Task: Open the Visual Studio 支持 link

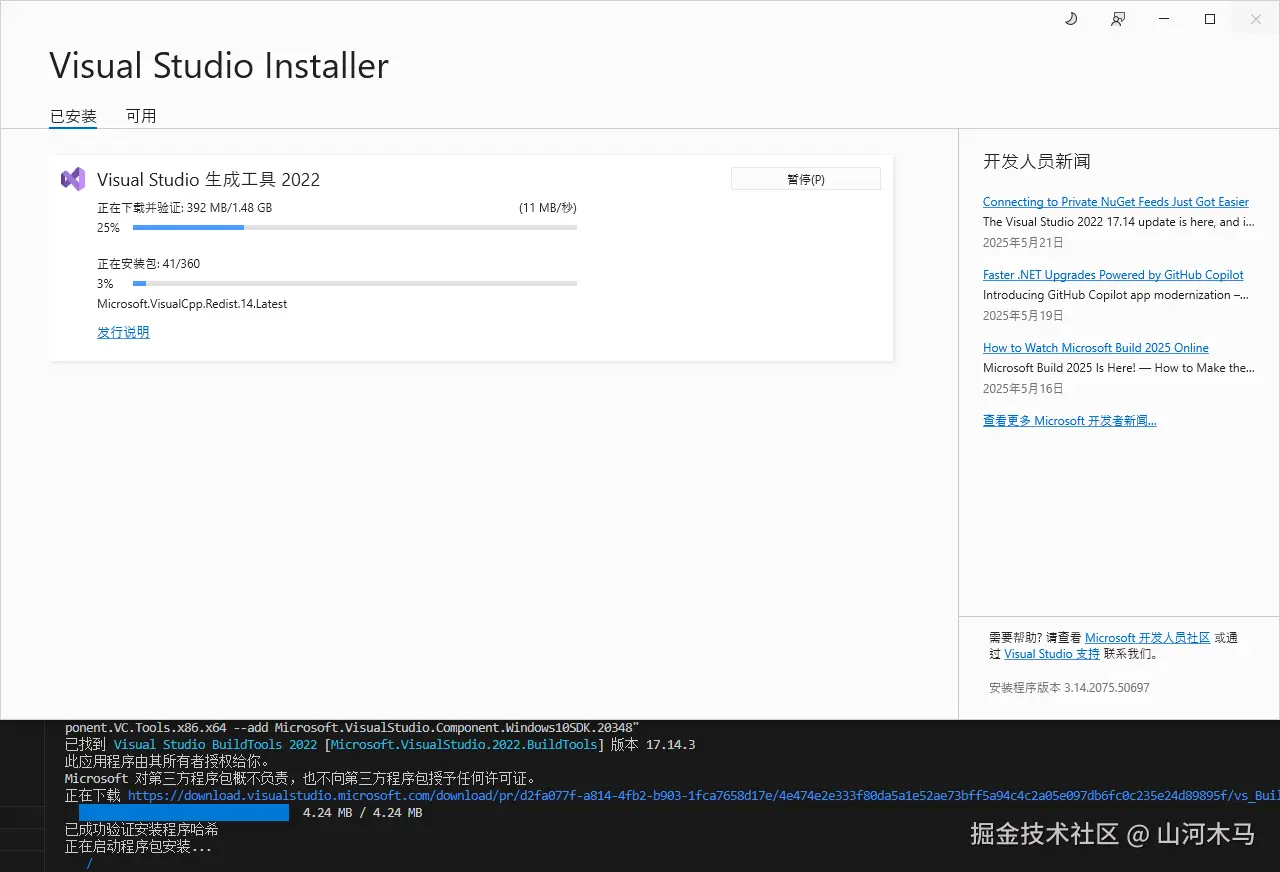Action: tap(1052, 654)
